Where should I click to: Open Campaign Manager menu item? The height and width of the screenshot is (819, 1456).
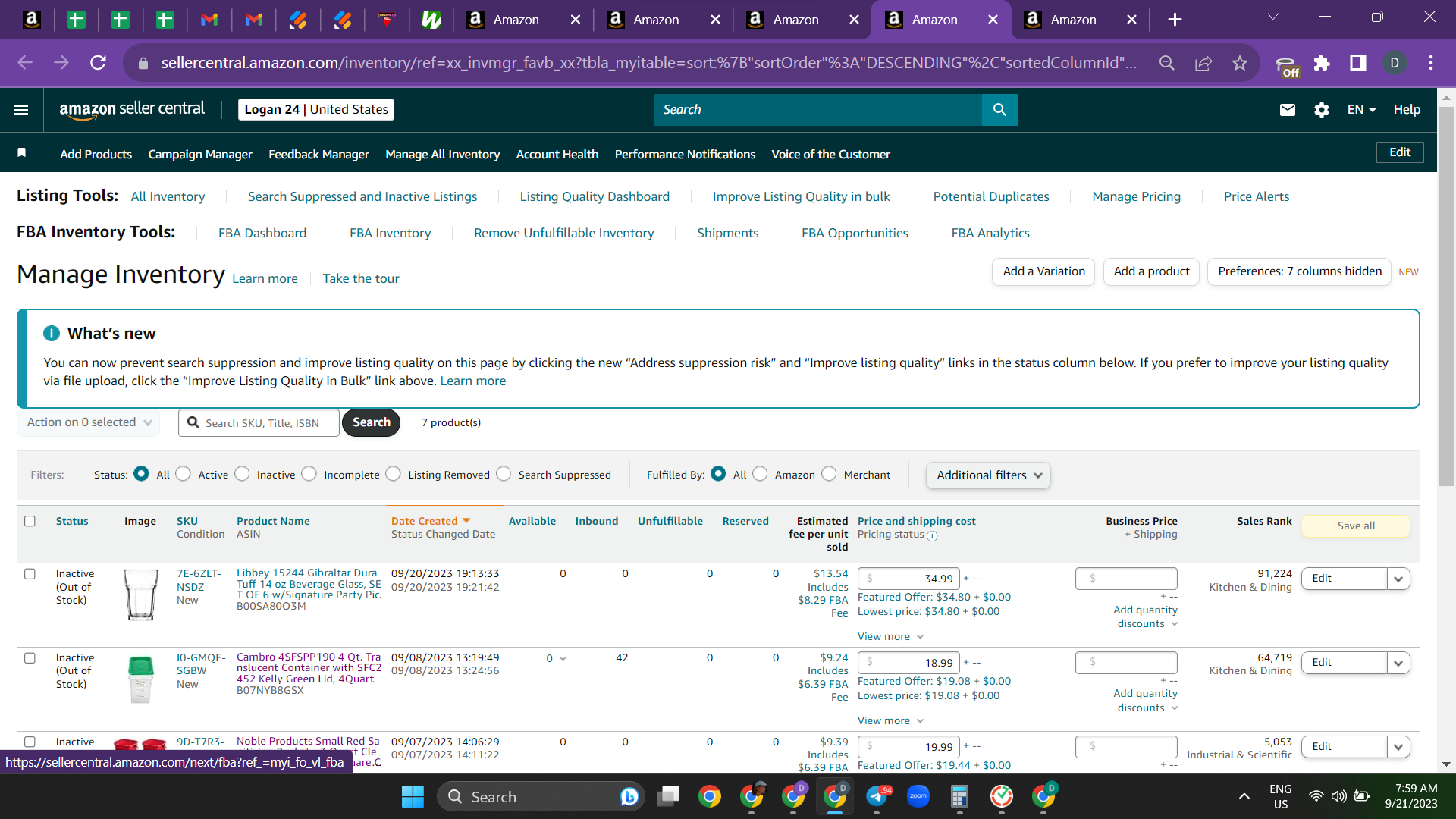[x=200, y=154]
